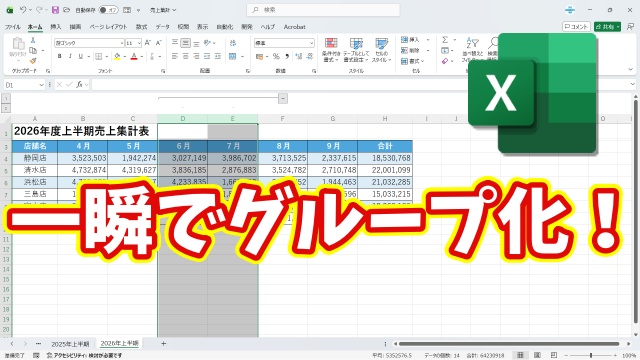
Task: Click the コメント button
Action: click(576, 27)
